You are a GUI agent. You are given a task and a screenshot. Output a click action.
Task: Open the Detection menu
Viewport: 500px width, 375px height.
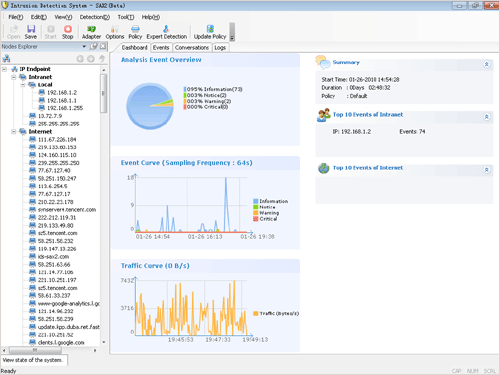(x=95, y=17)
